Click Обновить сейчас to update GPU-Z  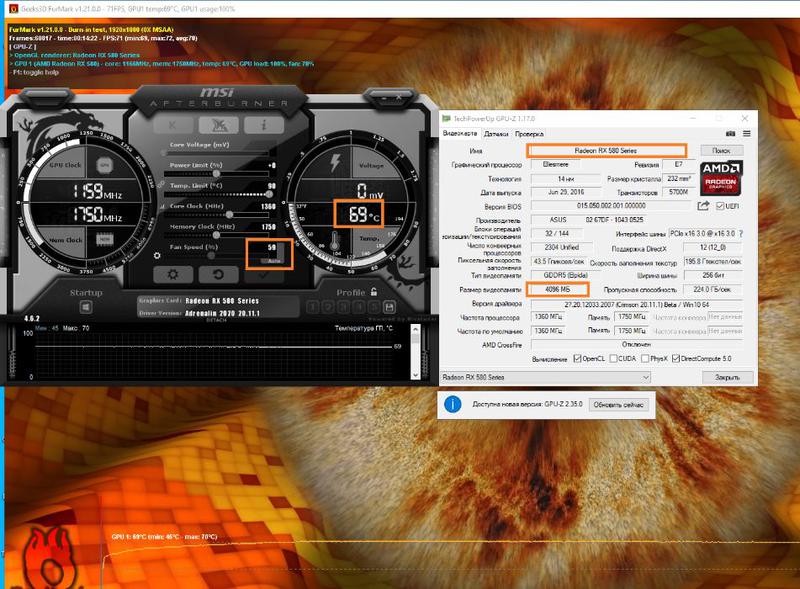(x=618, y=404)
